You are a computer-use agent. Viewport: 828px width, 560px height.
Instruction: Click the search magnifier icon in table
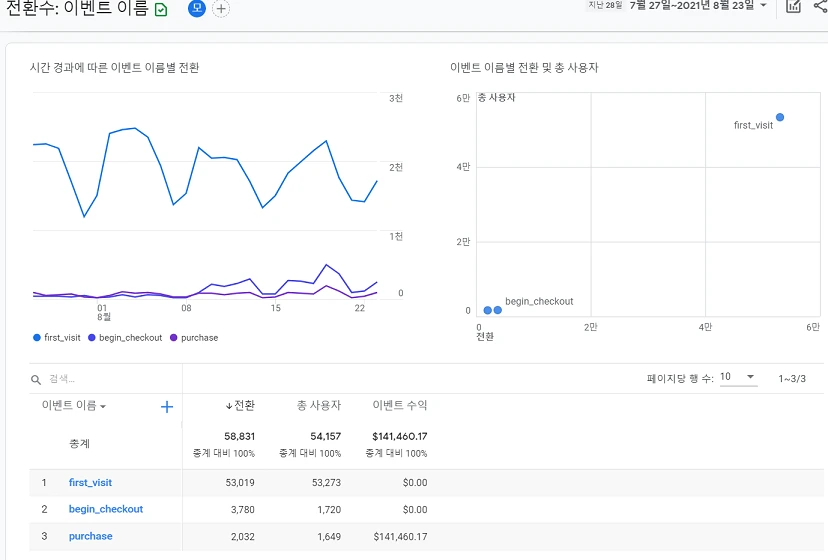36,379
